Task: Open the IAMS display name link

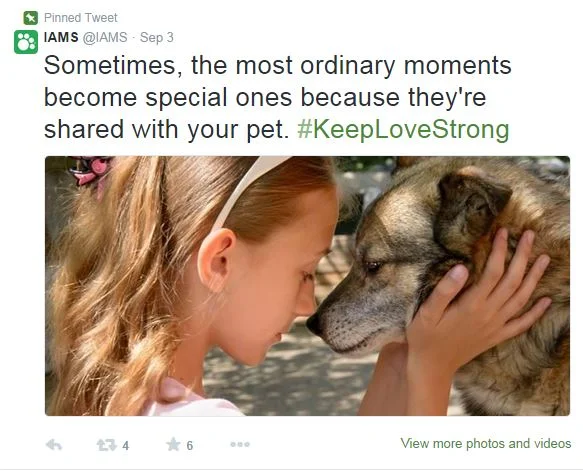Action: pyautogui.click(x=61, y=37)
